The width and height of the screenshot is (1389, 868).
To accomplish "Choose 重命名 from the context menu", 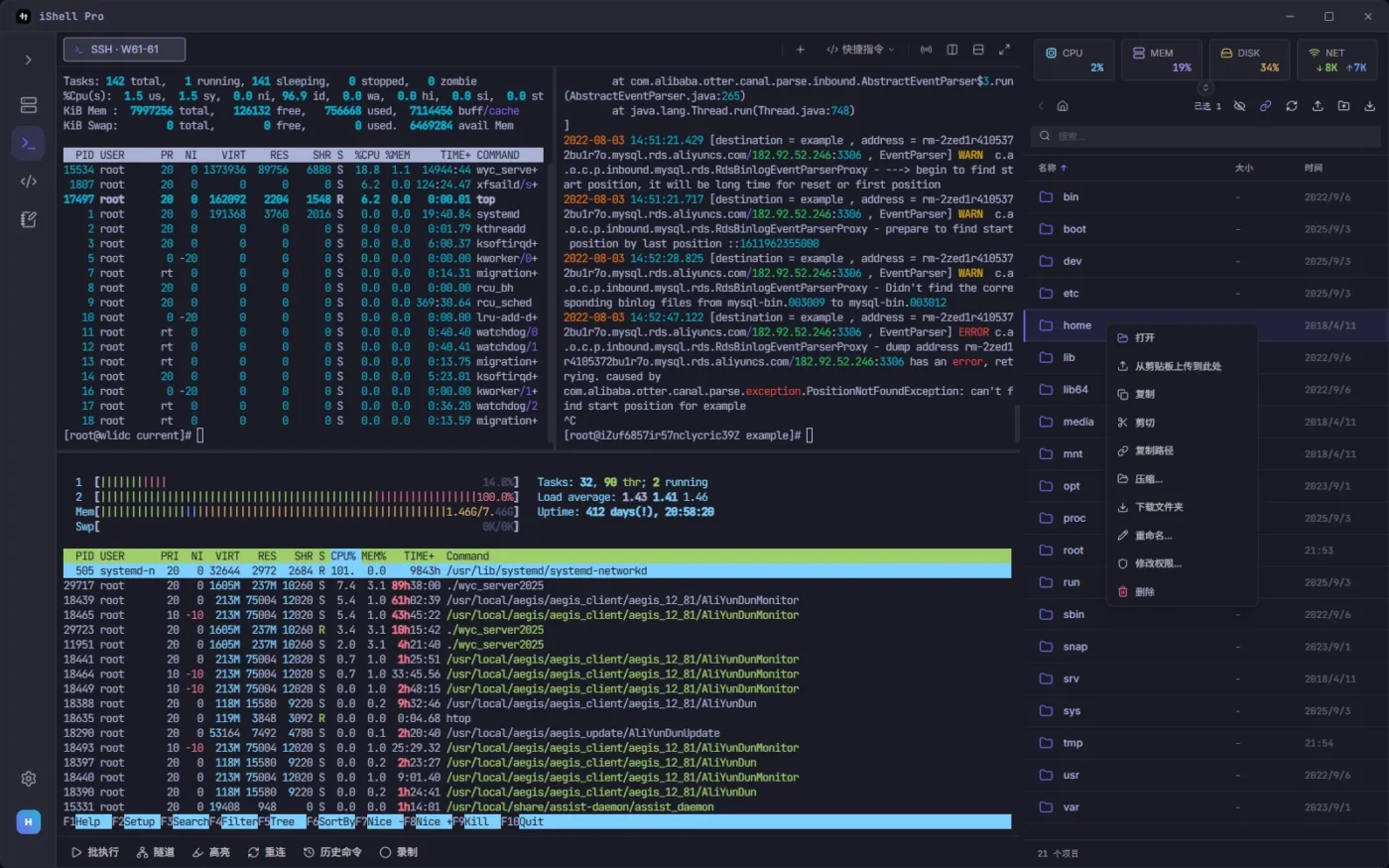I will pyautogui.click(x=1153, y=536).
